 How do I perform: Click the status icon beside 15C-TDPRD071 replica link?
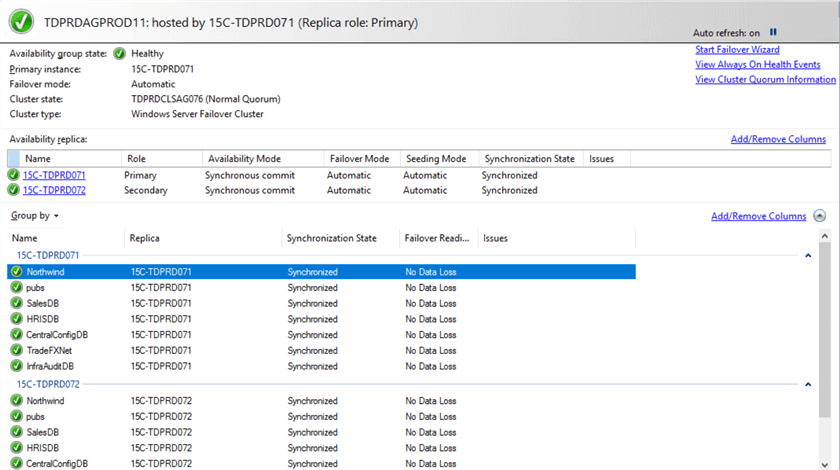[x=13, y=175]
